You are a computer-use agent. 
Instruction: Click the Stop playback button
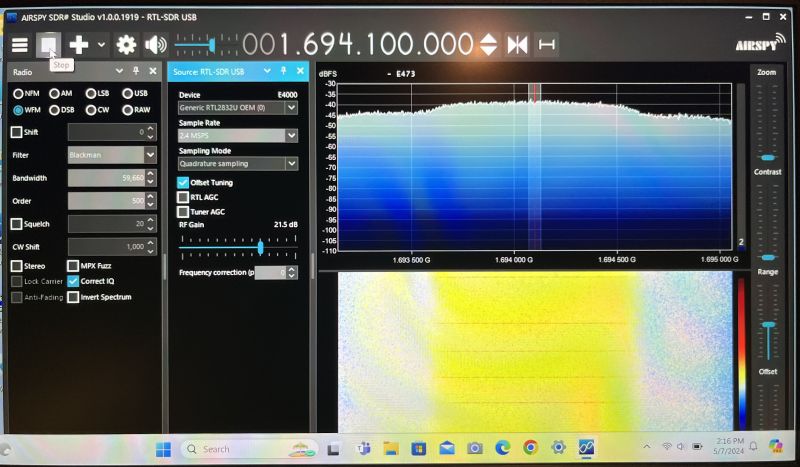pos(48,45)
